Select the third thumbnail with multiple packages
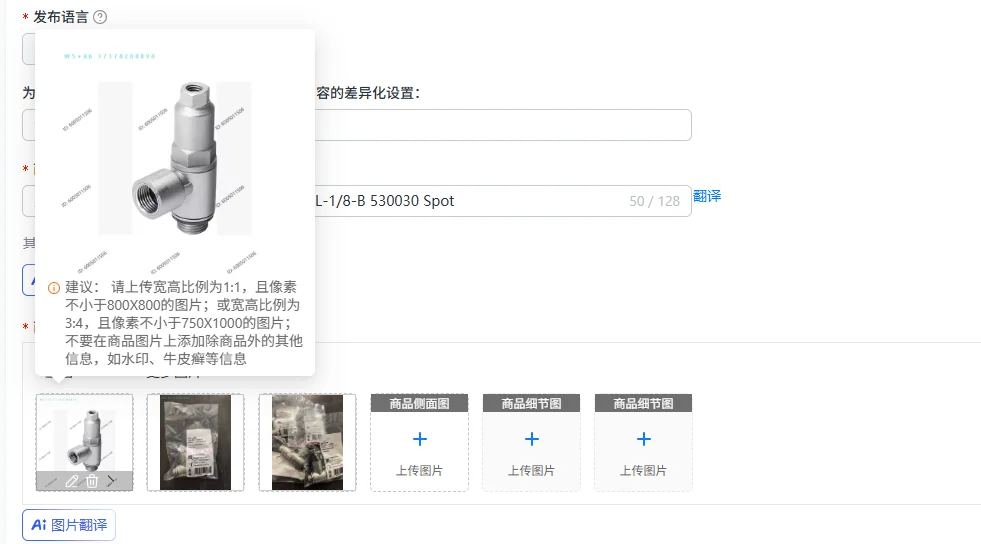 coord(307,442)
